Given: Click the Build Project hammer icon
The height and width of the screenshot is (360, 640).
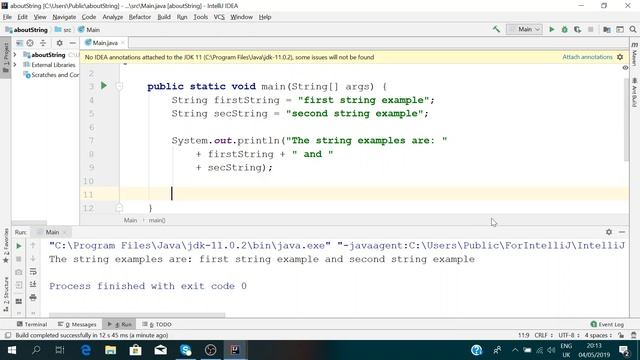Looking at the screenshot, I should tap(496, 29).
